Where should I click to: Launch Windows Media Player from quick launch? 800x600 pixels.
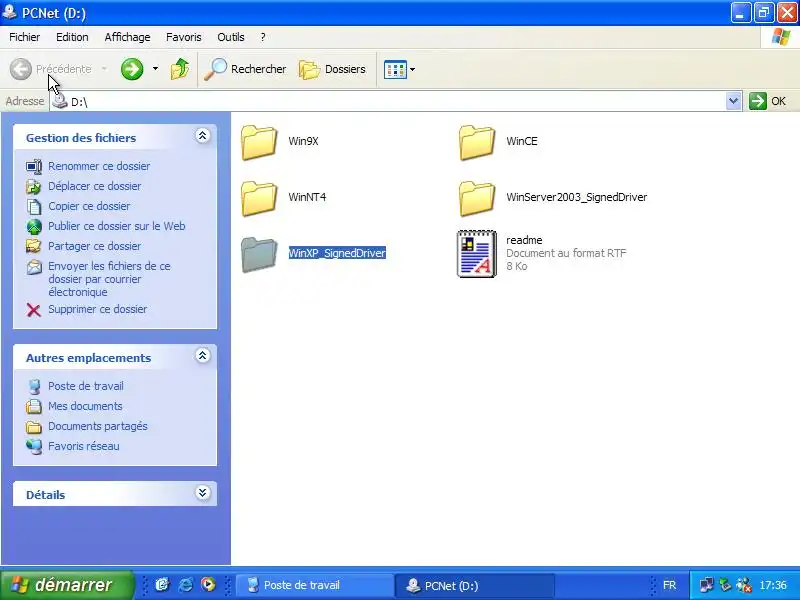(208, 585)
